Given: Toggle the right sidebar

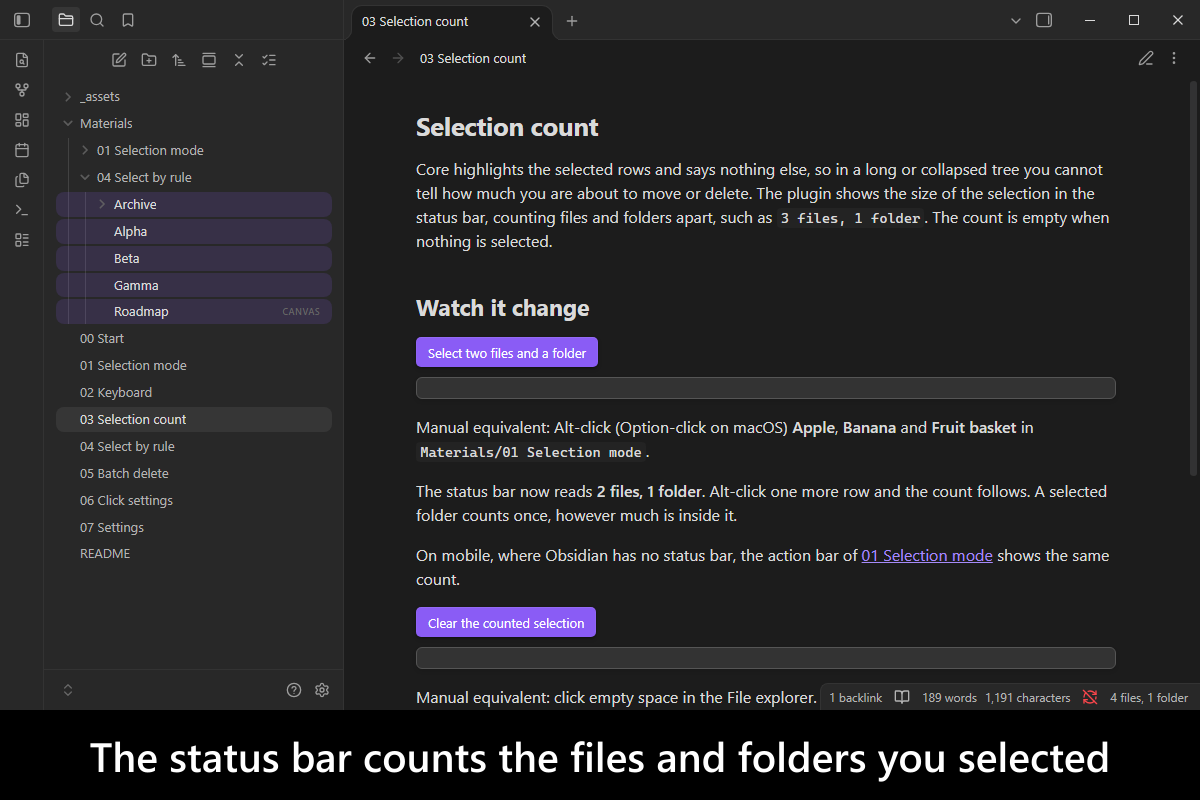Looking at the screenshot, I should [x=1044, y=20].
